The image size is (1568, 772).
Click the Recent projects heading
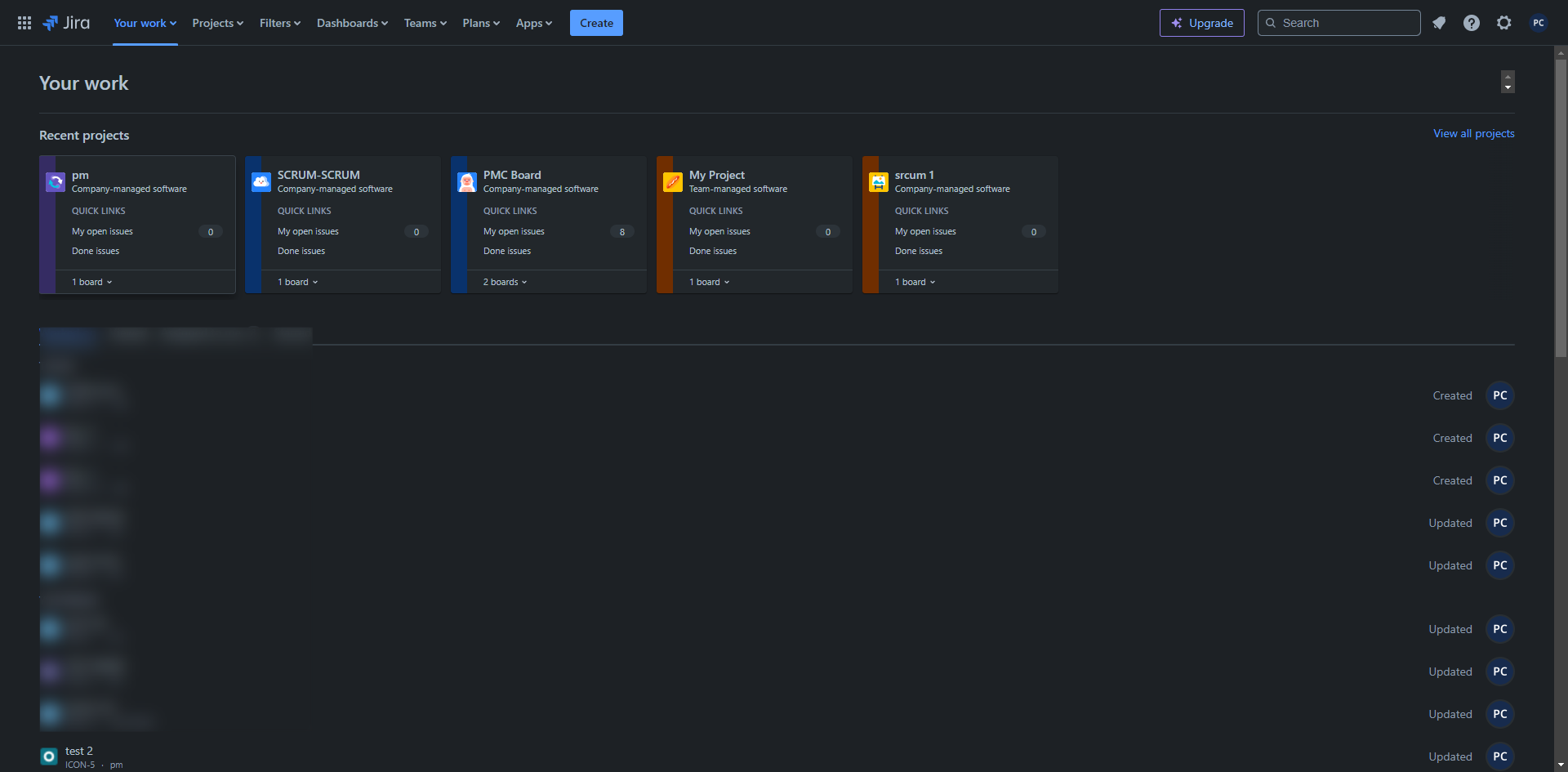coord(84,135)
